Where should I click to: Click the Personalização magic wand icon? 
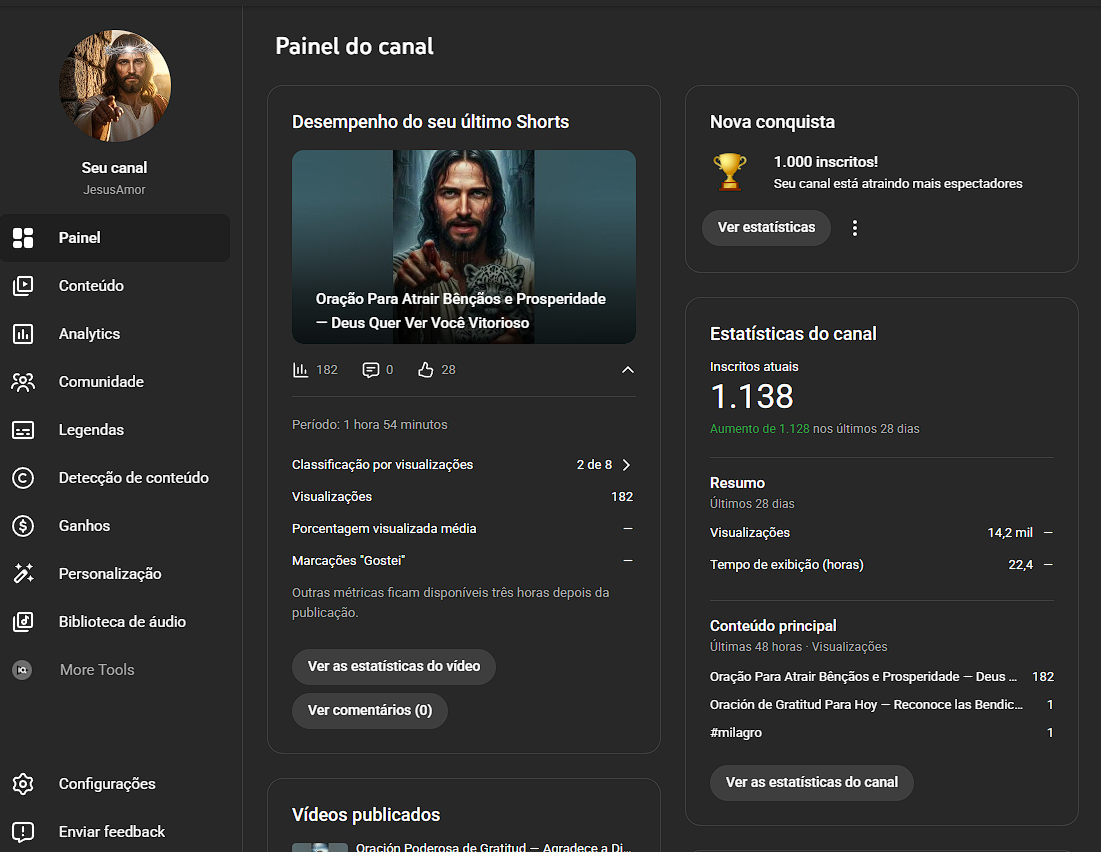22,574
